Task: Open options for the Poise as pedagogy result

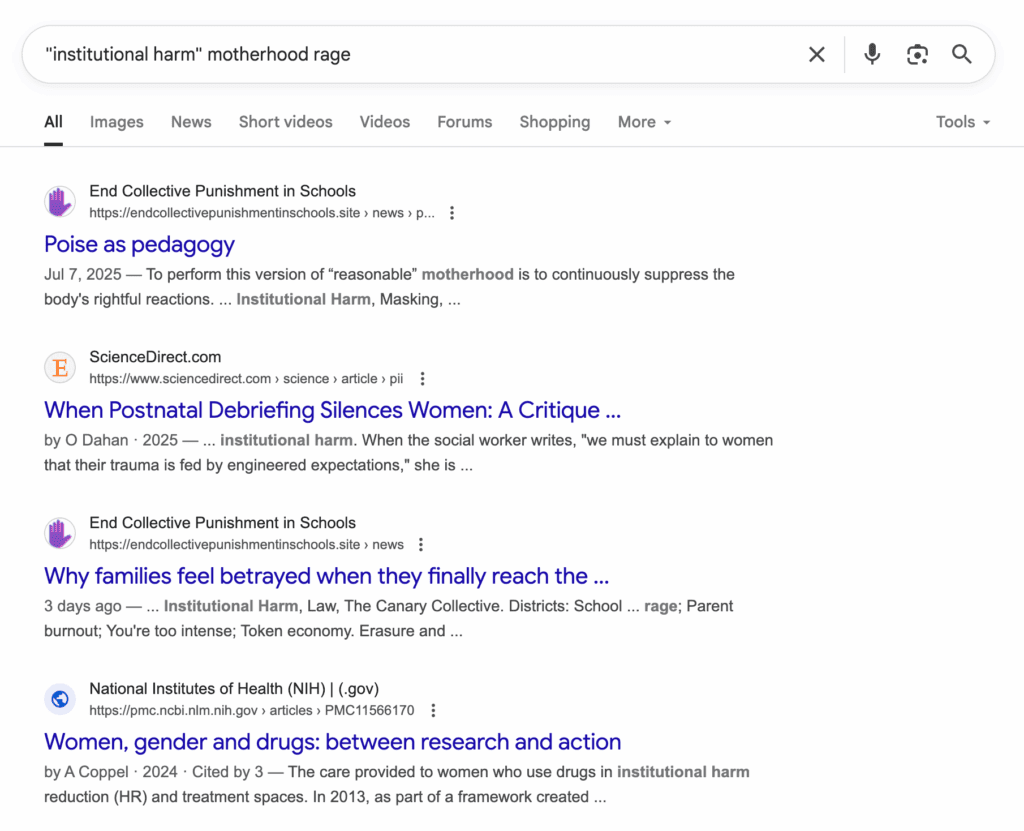Action: (x=452, y=212)
